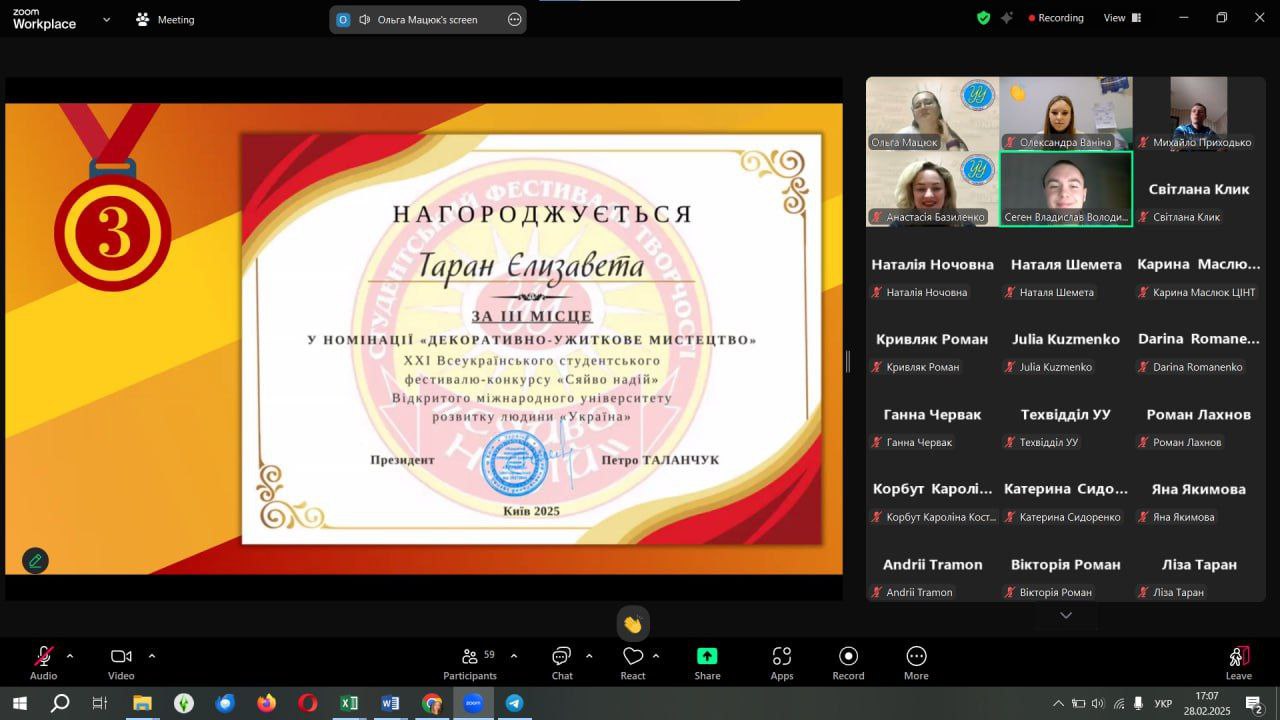Open the Apps menu
The image size is (1280, 720).
point(782,657)
